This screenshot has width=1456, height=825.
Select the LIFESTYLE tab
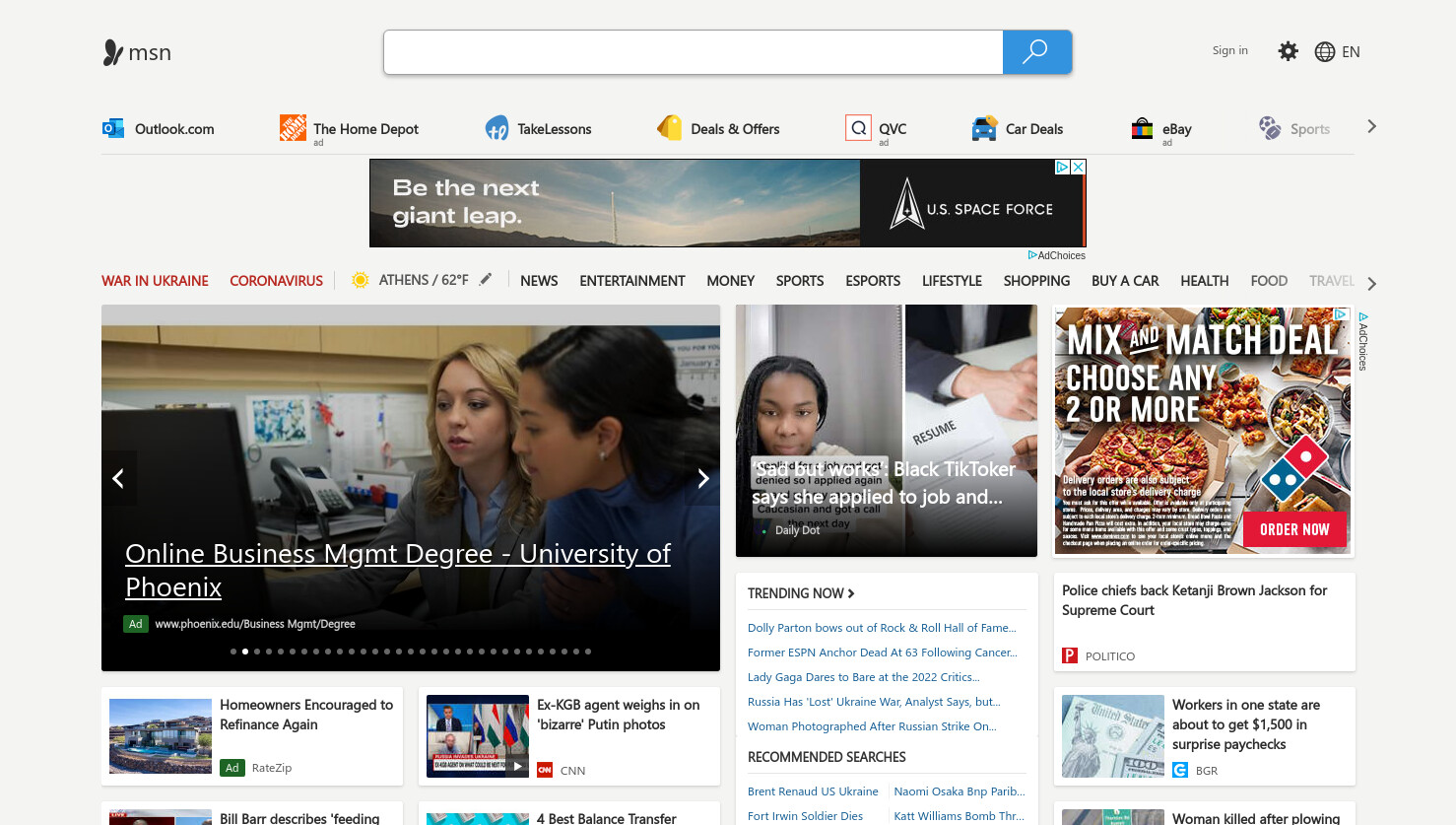(x=952, y=281)
